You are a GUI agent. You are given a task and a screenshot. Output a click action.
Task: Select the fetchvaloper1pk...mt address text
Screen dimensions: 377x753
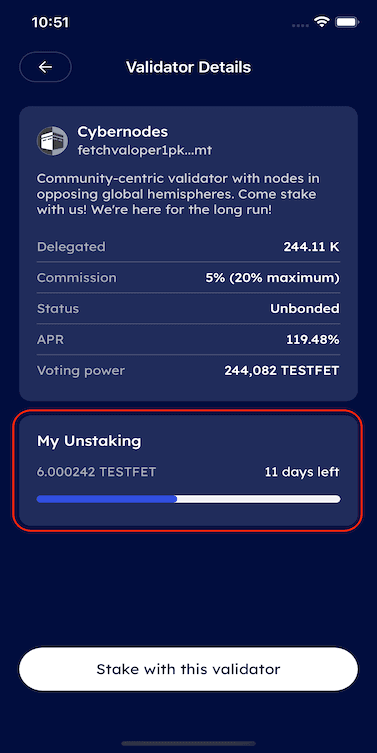[145, 150]
